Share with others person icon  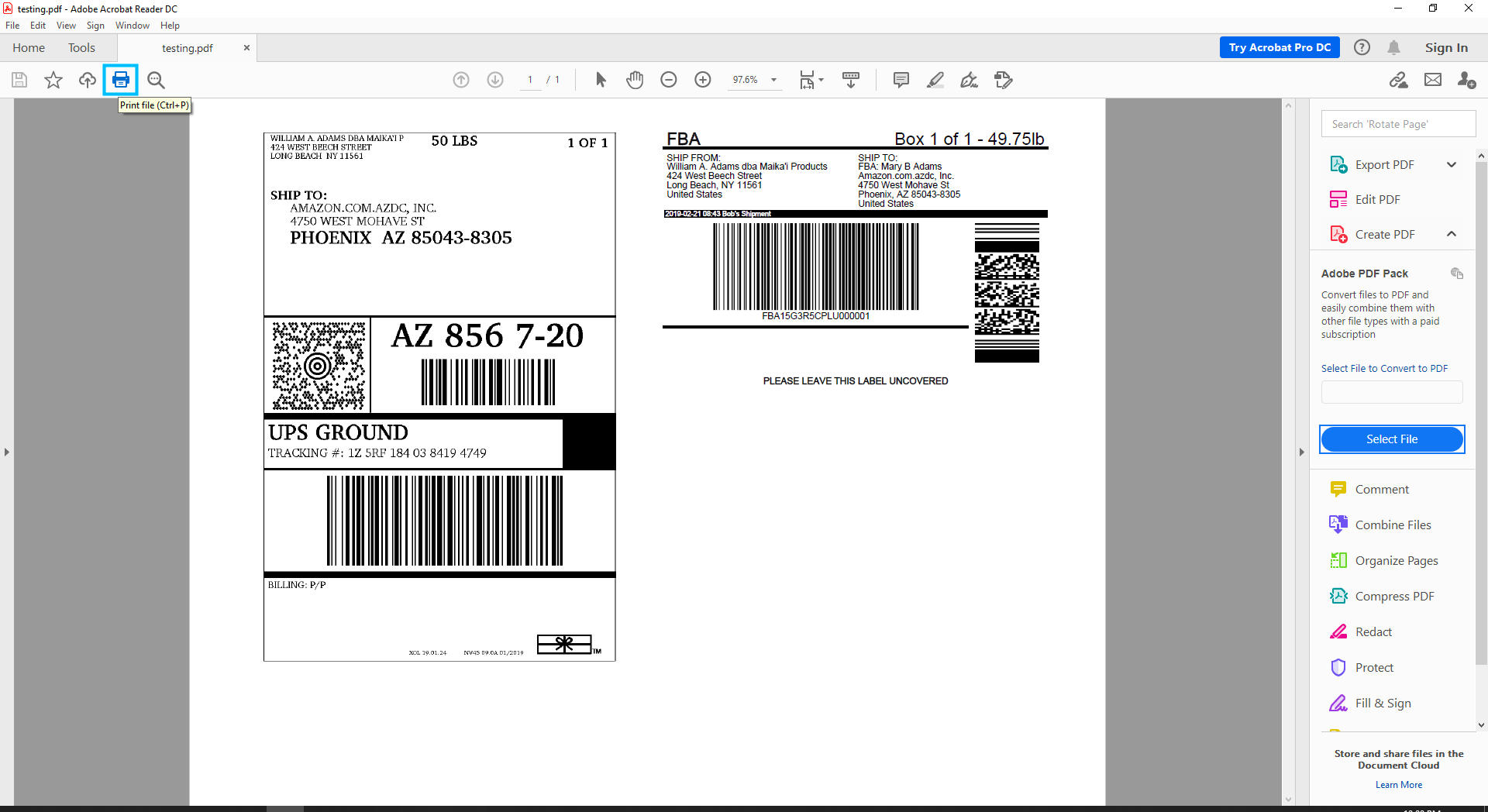click(x=1466, y=80)
